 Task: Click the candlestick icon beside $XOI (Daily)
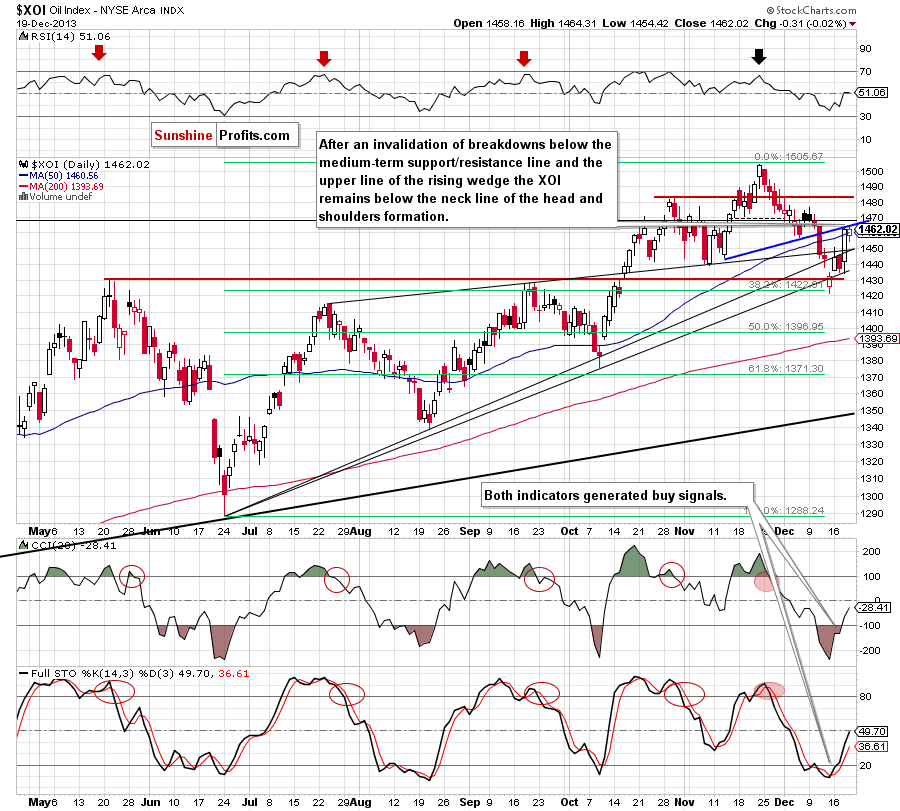click(x=24, y=164)
